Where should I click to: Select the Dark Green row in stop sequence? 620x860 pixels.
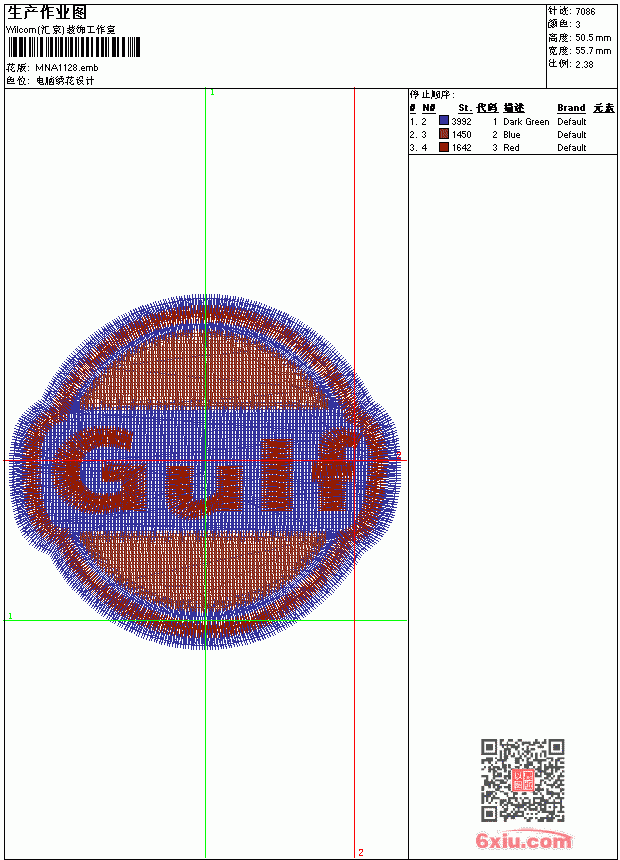point(512,121)
